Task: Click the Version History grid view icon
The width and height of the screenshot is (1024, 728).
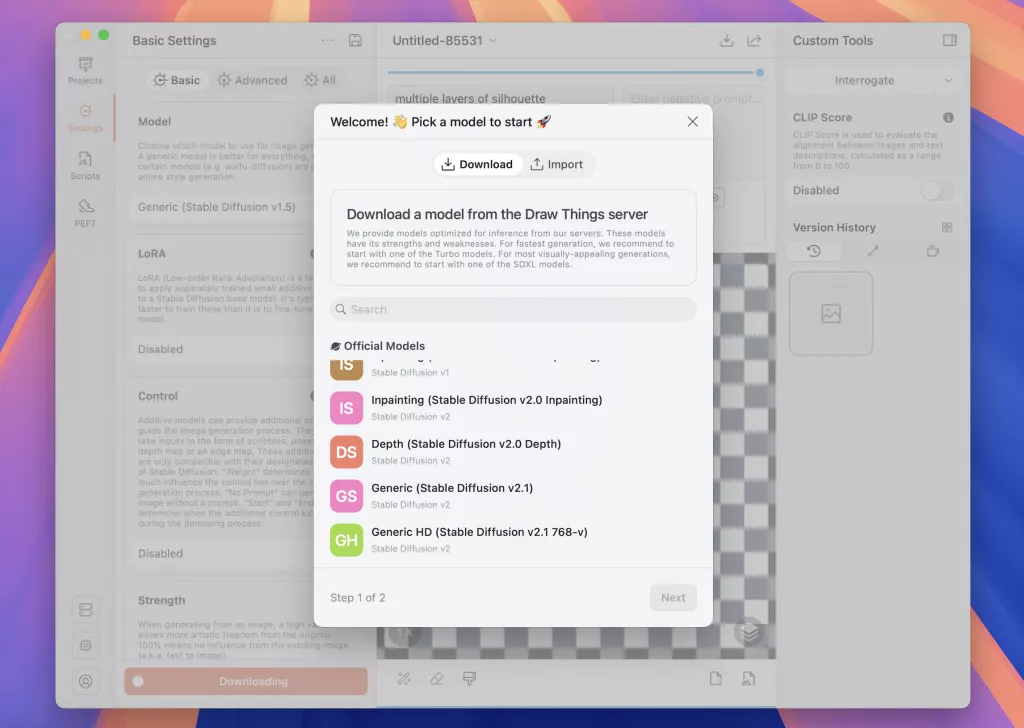Action: [x=947, y=227]
